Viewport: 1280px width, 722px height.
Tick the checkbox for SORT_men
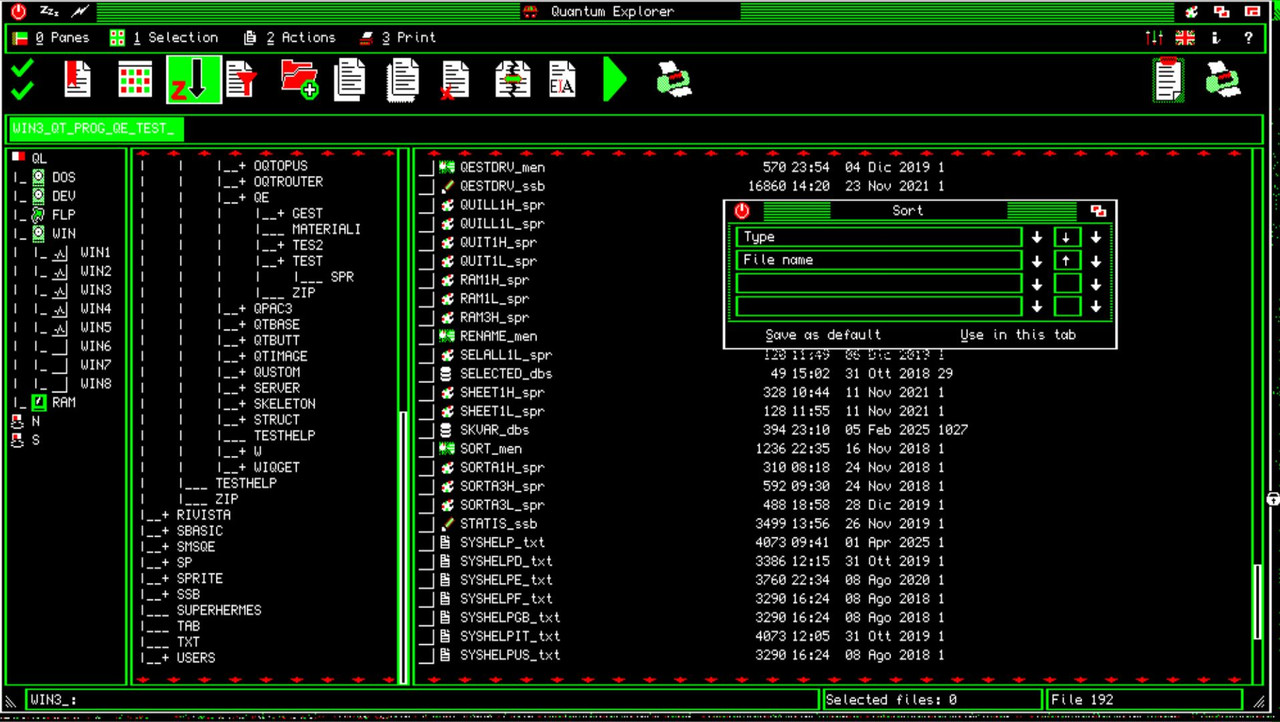[427, 449]
